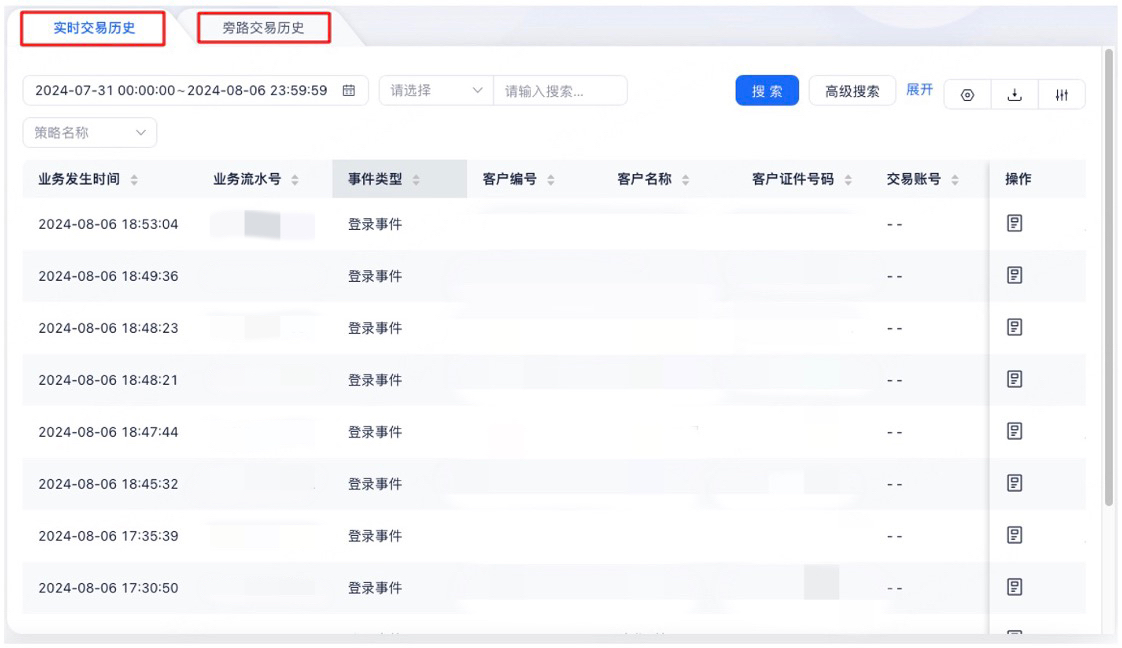View details for the 17:35:39 row
This screenshot has width=1122, height=648.
pos(1014,535)
